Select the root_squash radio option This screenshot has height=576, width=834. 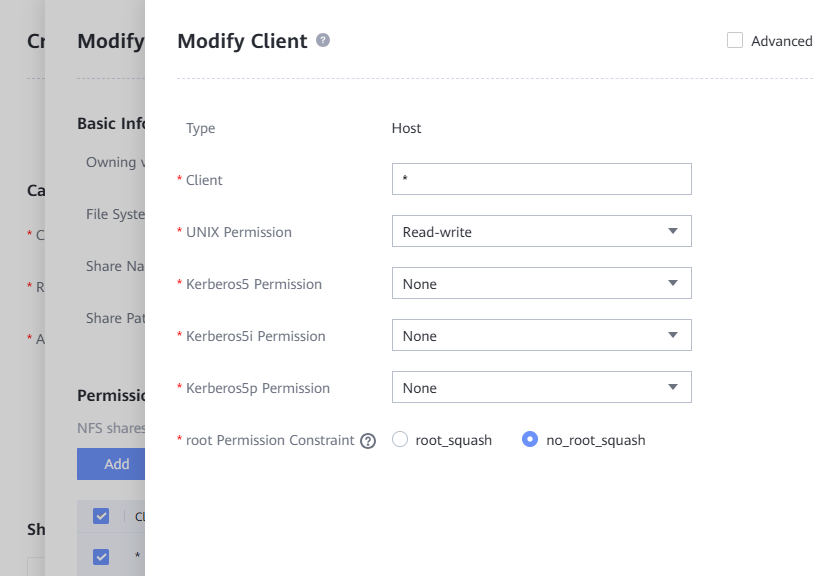point(400,439)
